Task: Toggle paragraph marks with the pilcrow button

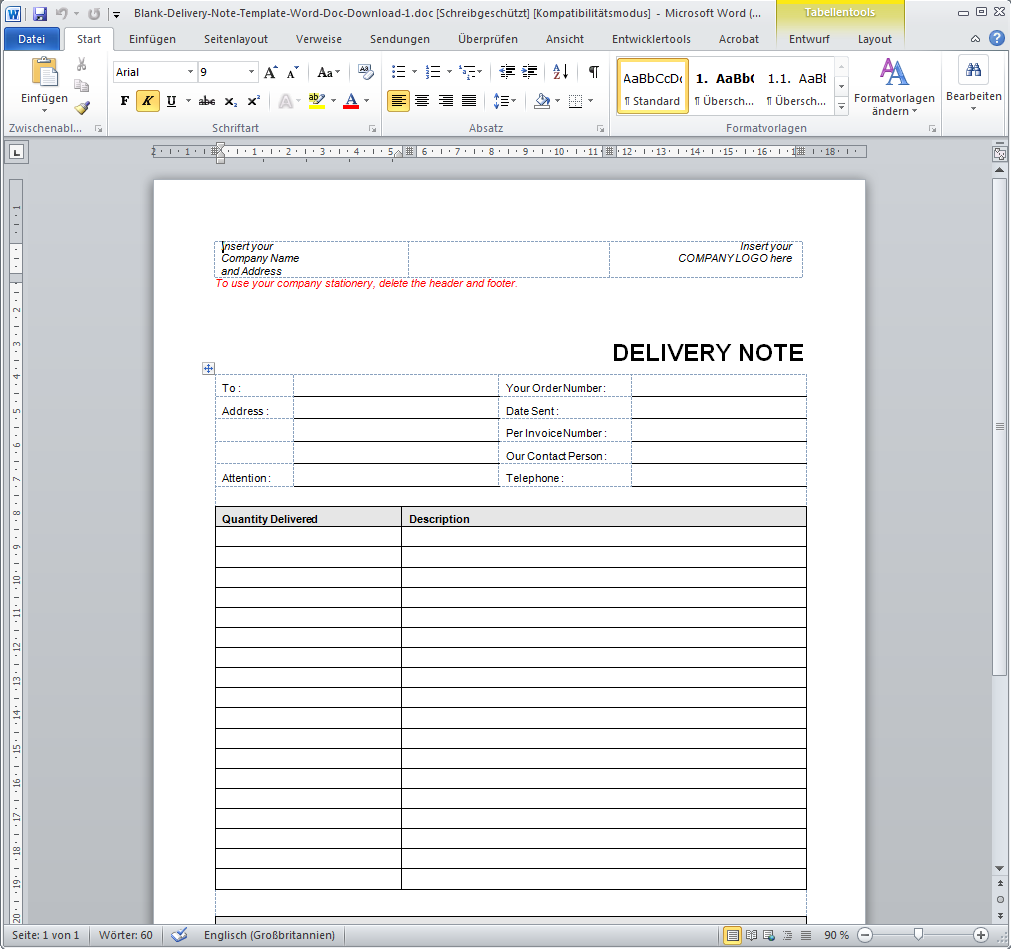Action: tap(594, 72)
